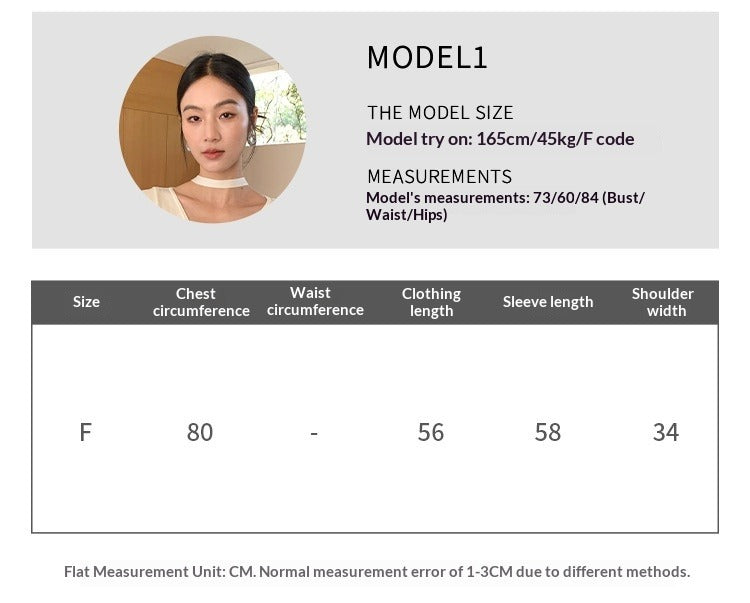Click the model's circular portrait photo
The height and width of the screenshot is (603, 750).
(213, 130)
